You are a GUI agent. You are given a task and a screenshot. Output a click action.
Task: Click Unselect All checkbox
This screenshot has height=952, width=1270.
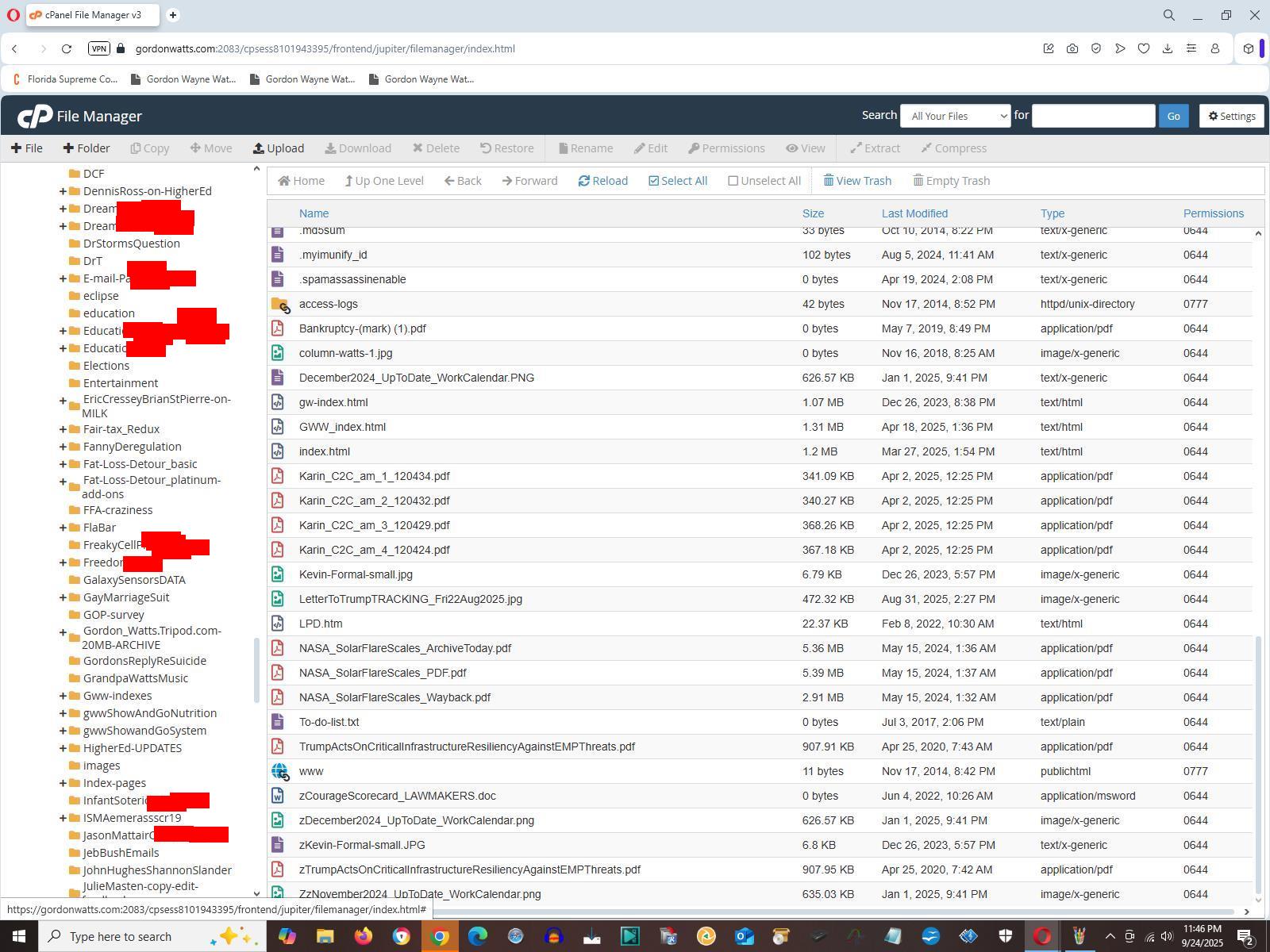(733, 181)
